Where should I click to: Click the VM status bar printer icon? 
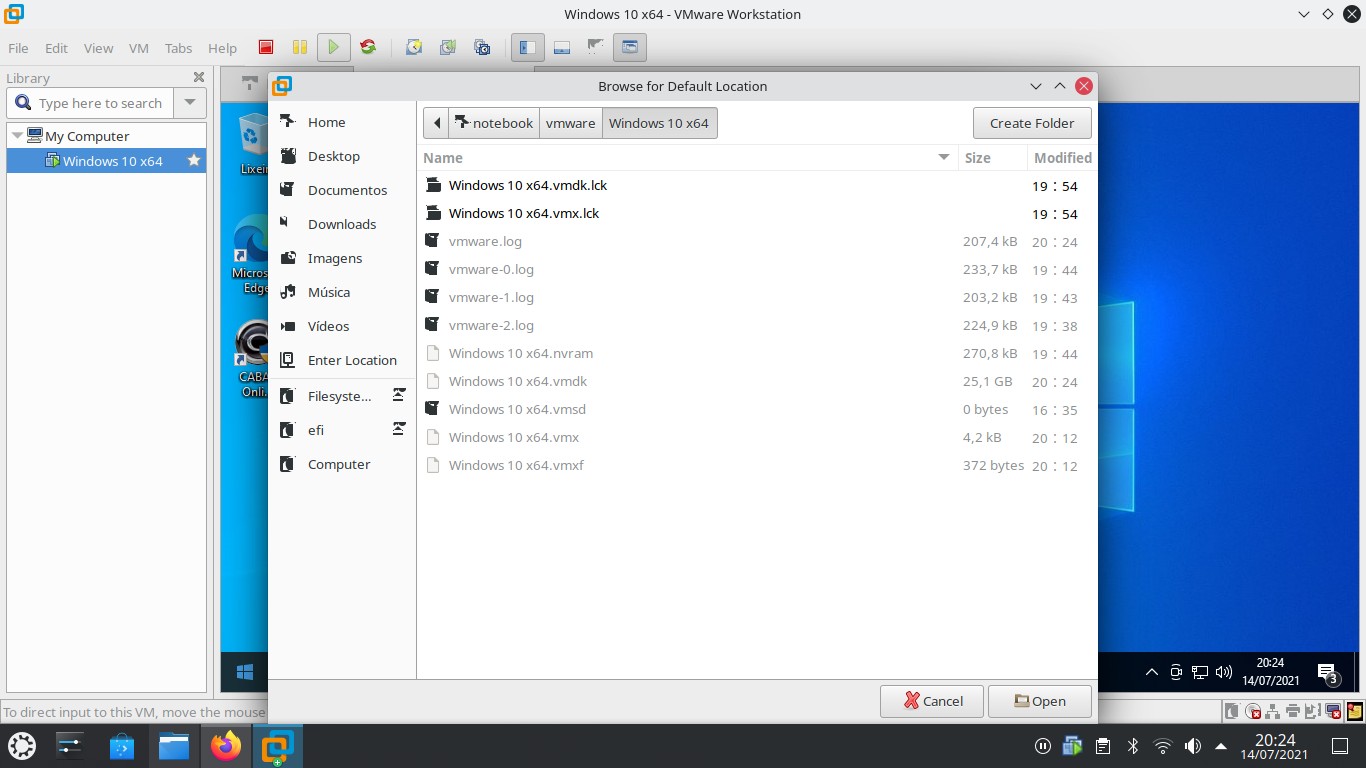click(1292, 711)
